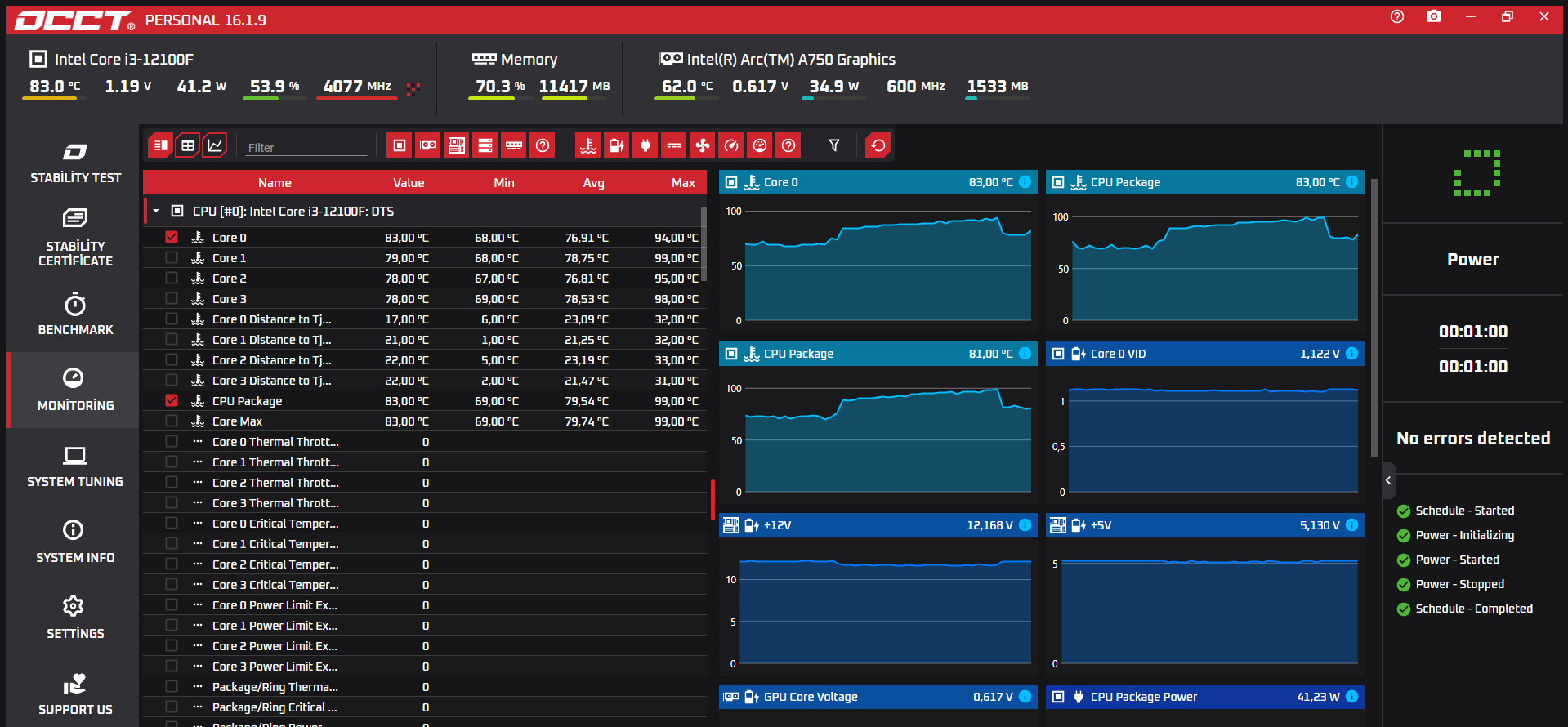This screenshot has height=727, width=1568.
Task: Check the Core 0 Thermal Throttling checkbox
Action: pos(172,441)
